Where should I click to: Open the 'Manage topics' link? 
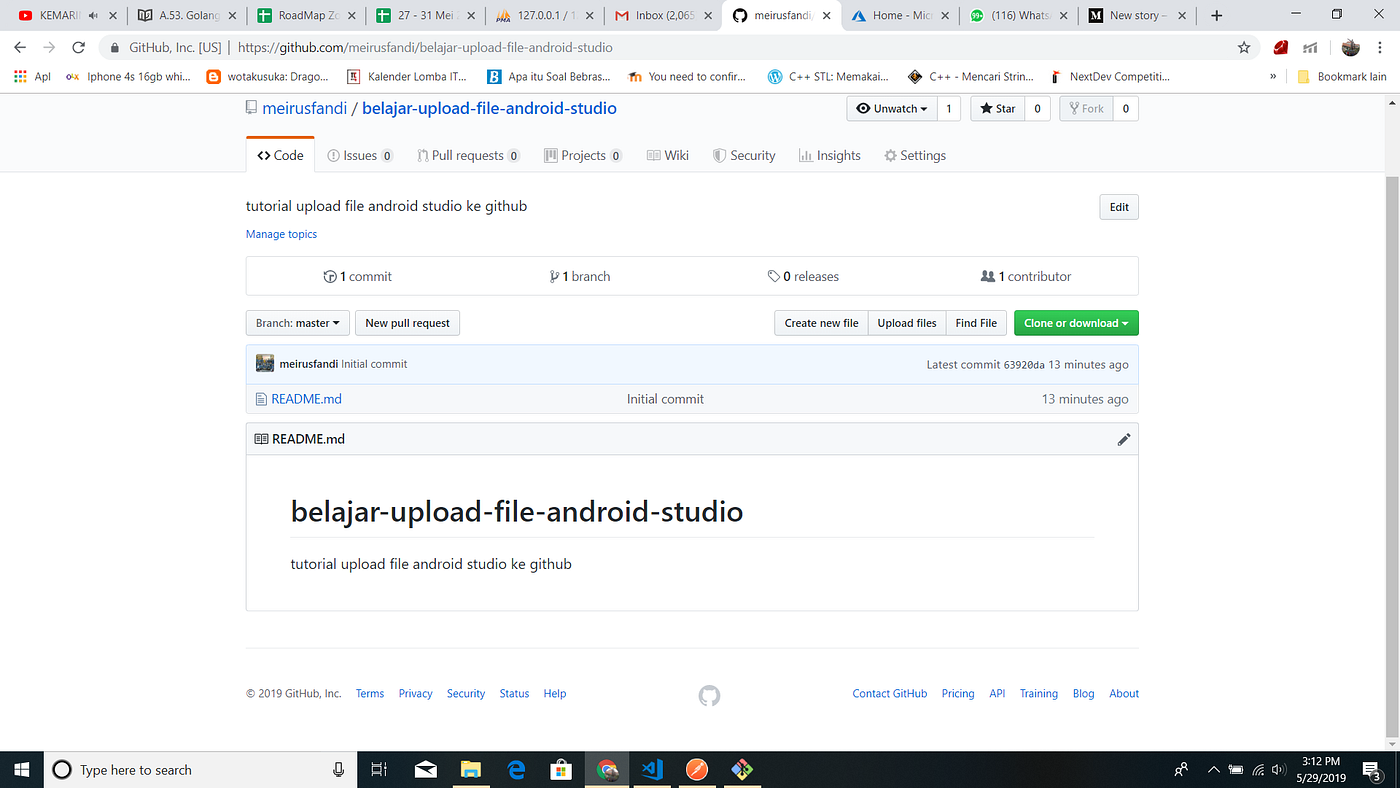tap(281, 233)
